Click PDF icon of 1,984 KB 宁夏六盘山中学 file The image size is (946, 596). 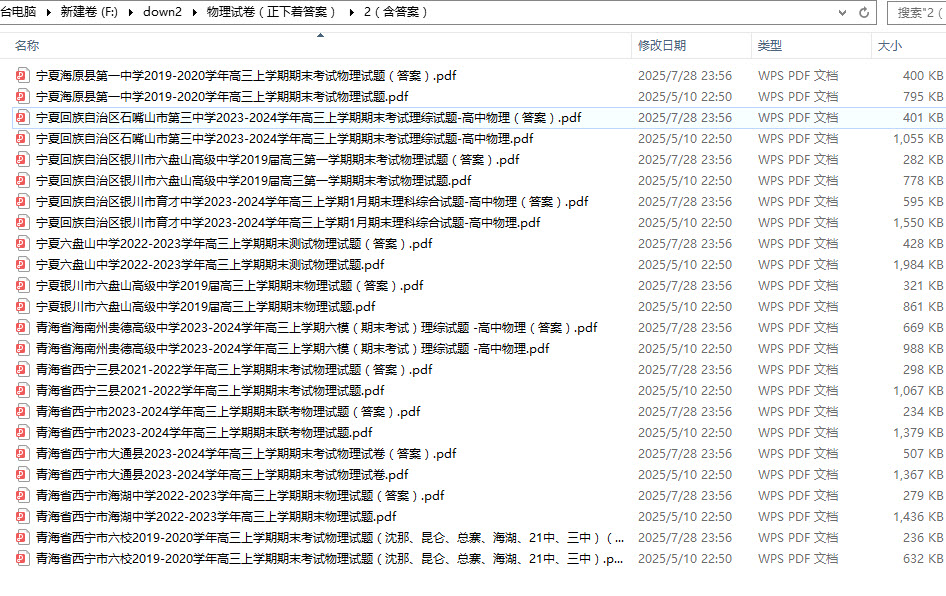23,265
